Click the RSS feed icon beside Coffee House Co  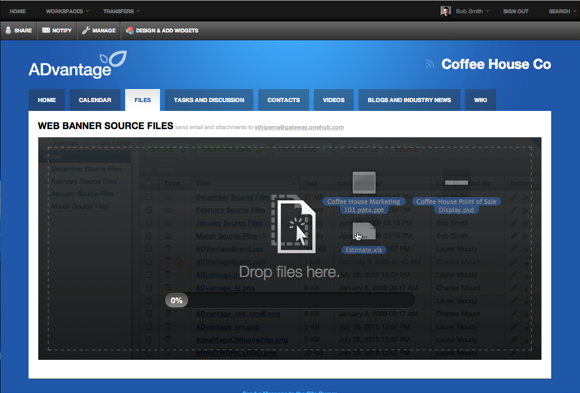click(x=429, y=64)
